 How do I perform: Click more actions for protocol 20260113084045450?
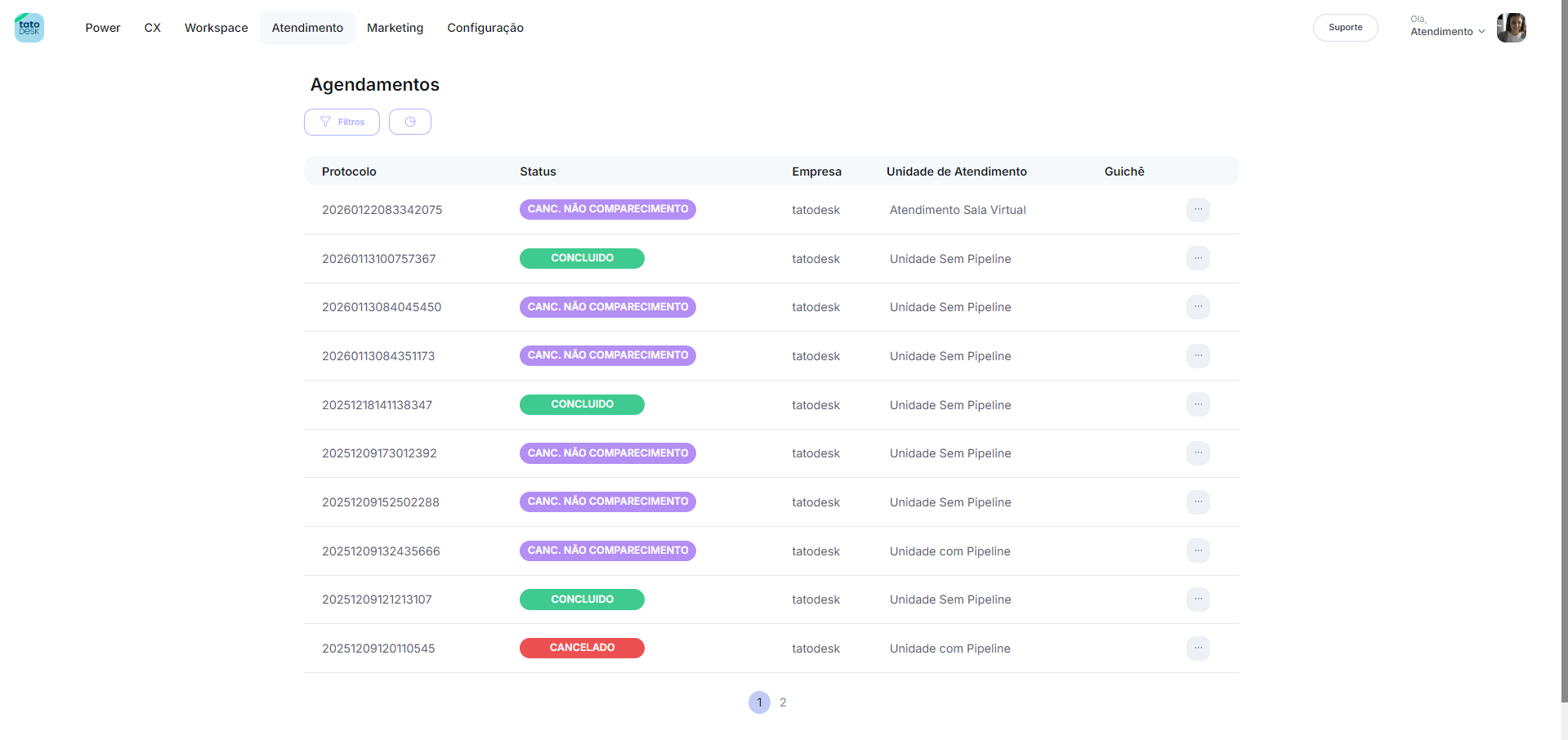(1198, 307)
